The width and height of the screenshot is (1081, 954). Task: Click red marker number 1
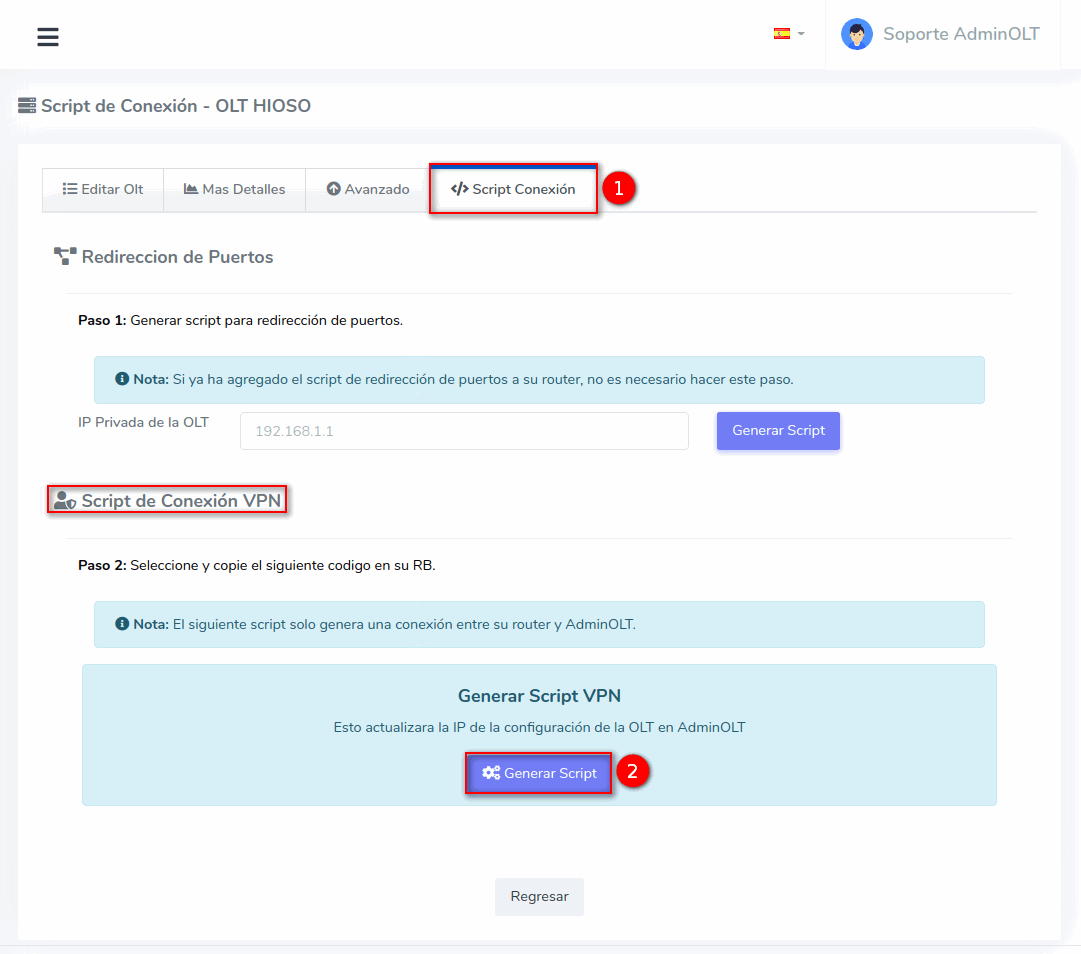(619, 188)
